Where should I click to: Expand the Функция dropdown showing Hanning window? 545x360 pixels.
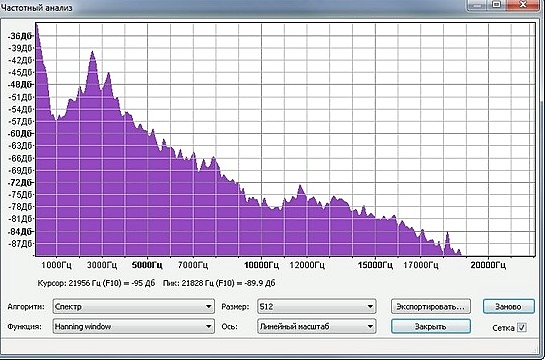click(x=134, y=327)
